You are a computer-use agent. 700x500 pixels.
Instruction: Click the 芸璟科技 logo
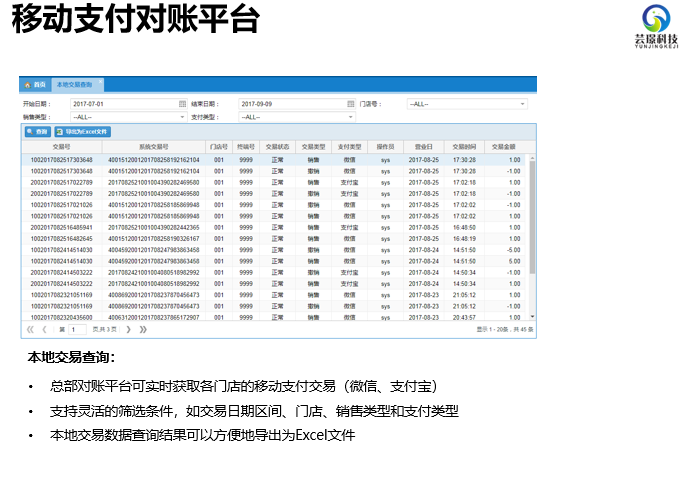656,26
